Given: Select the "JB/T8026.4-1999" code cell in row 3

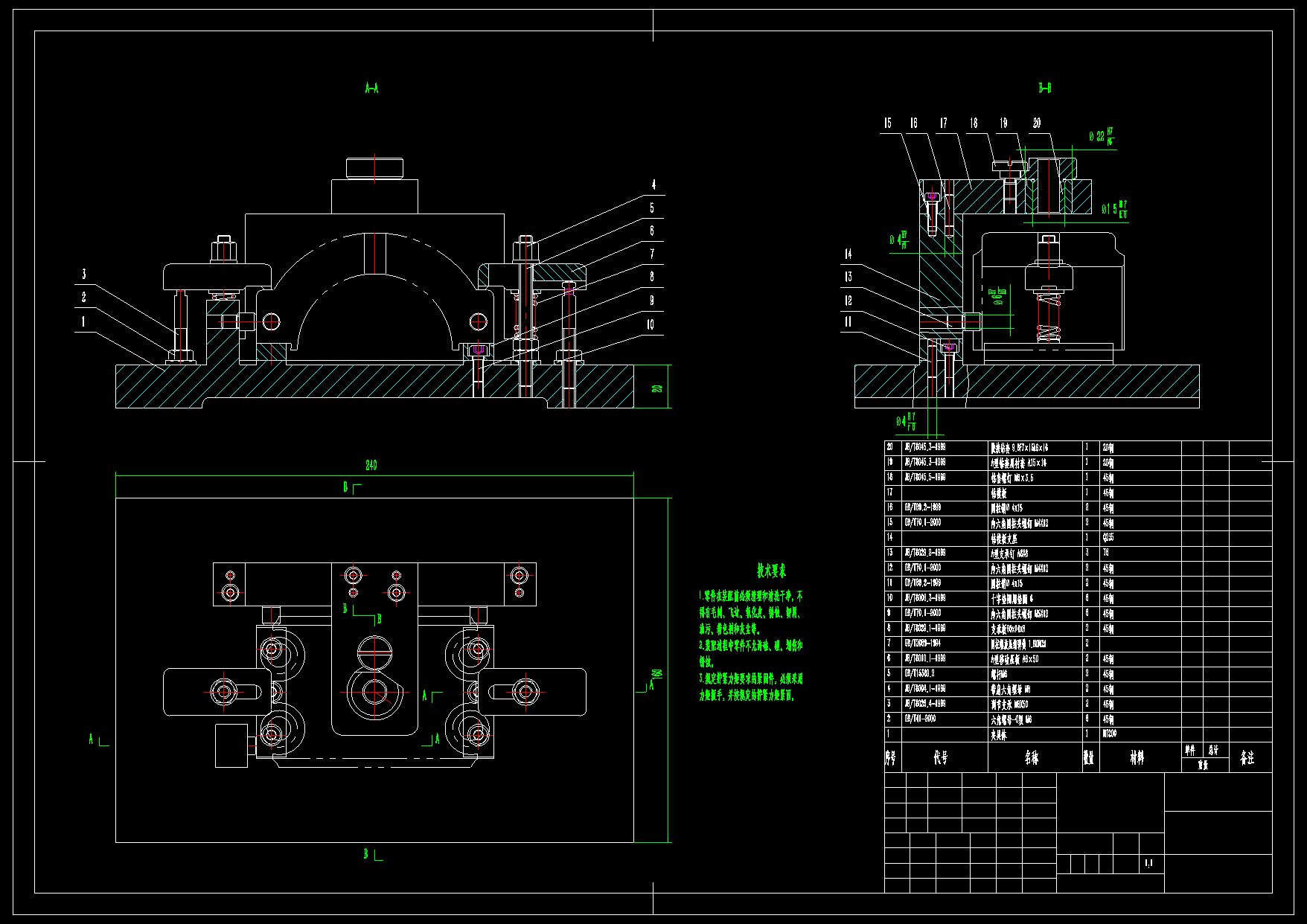Looking at the screenshot, I should (925, 703).
